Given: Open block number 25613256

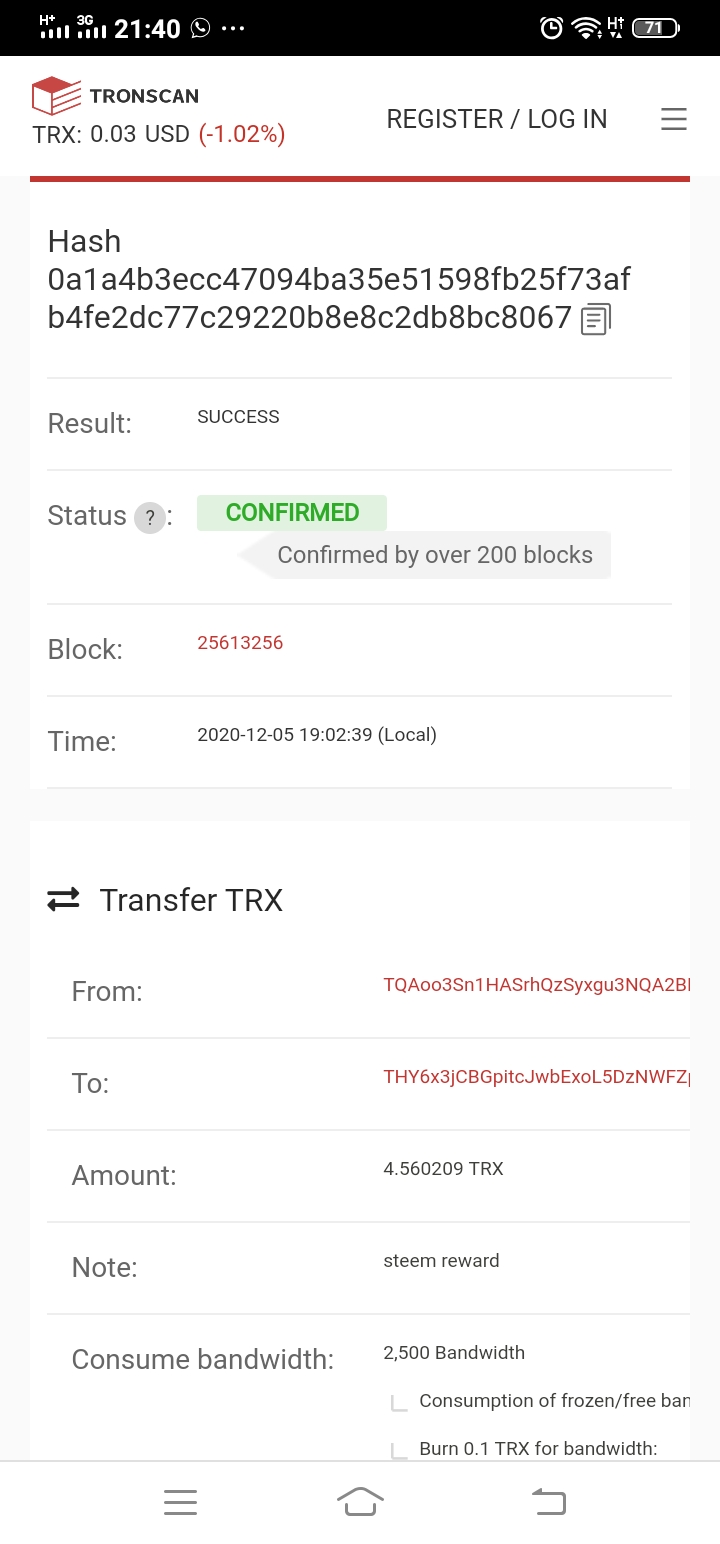Looking at the screenshot, I should 240,643.
